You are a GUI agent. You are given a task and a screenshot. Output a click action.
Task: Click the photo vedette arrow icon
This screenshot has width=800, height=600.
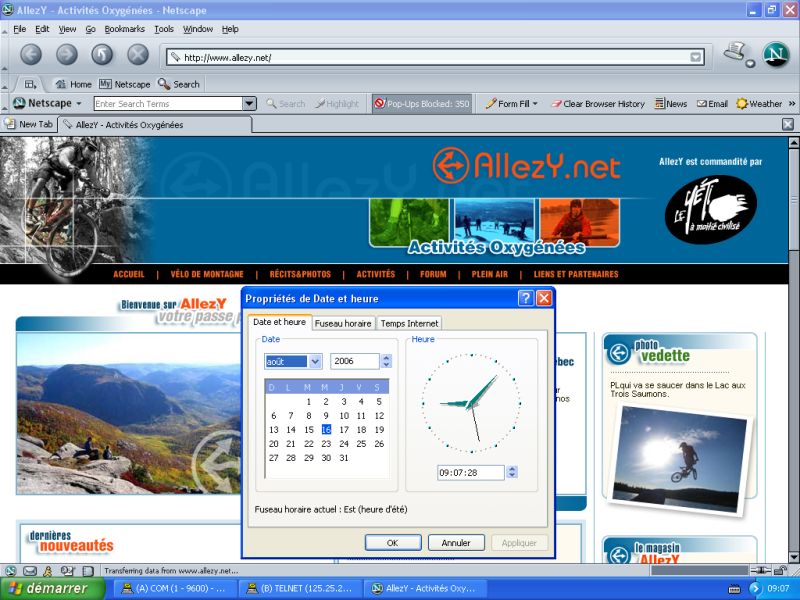[619, 353]
